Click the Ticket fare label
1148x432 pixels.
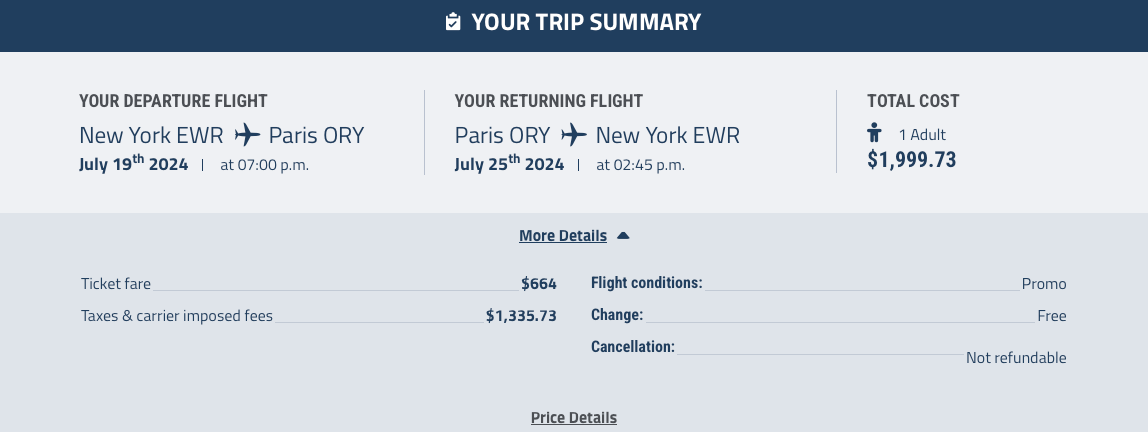[x=116, y=284]
